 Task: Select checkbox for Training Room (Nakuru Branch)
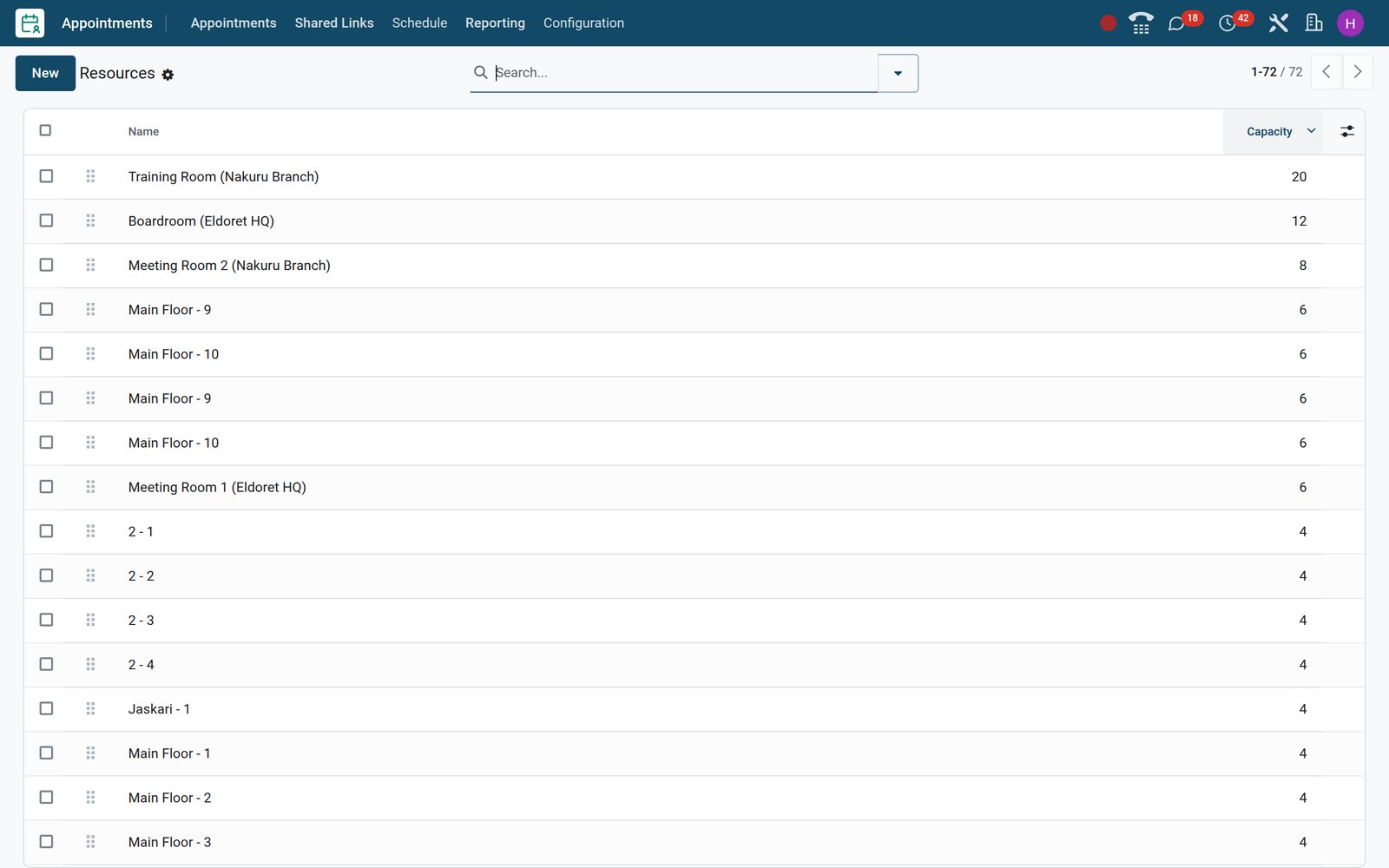tap(46, 176)
